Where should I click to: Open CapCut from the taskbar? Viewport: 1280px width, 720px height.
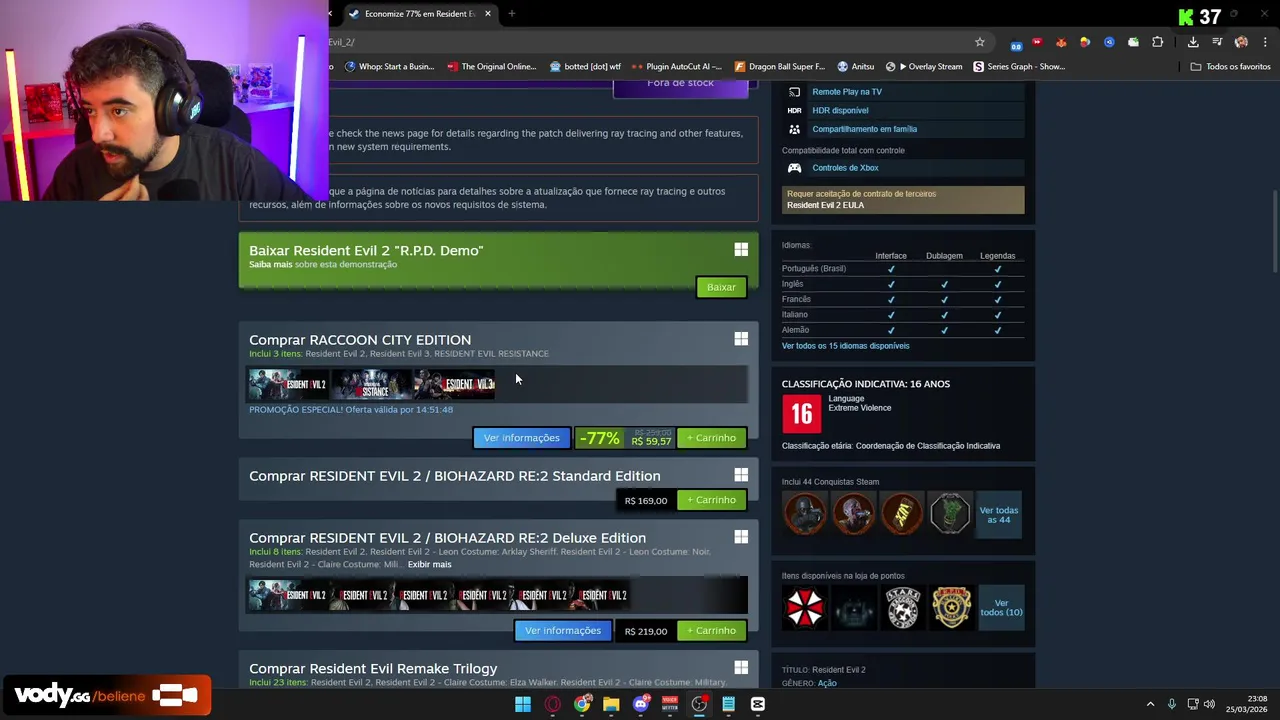click(758, 704)
